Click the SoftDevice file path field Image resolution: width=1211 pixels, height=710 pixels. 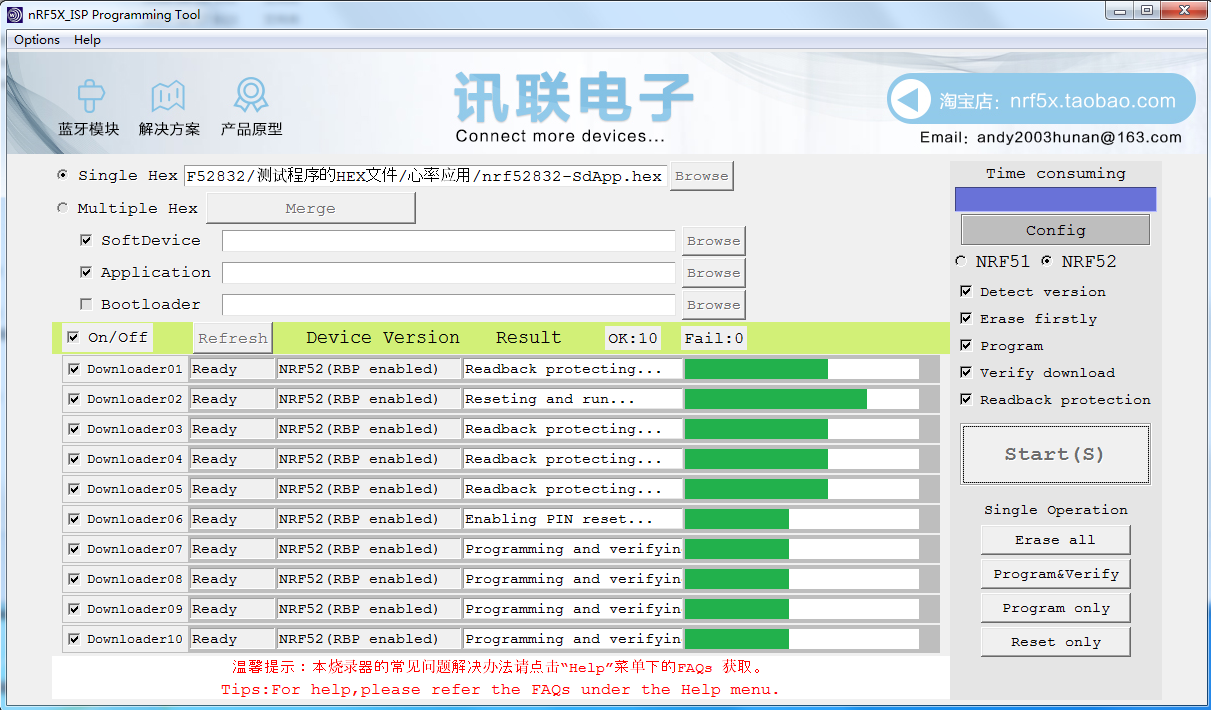[449, 241]
